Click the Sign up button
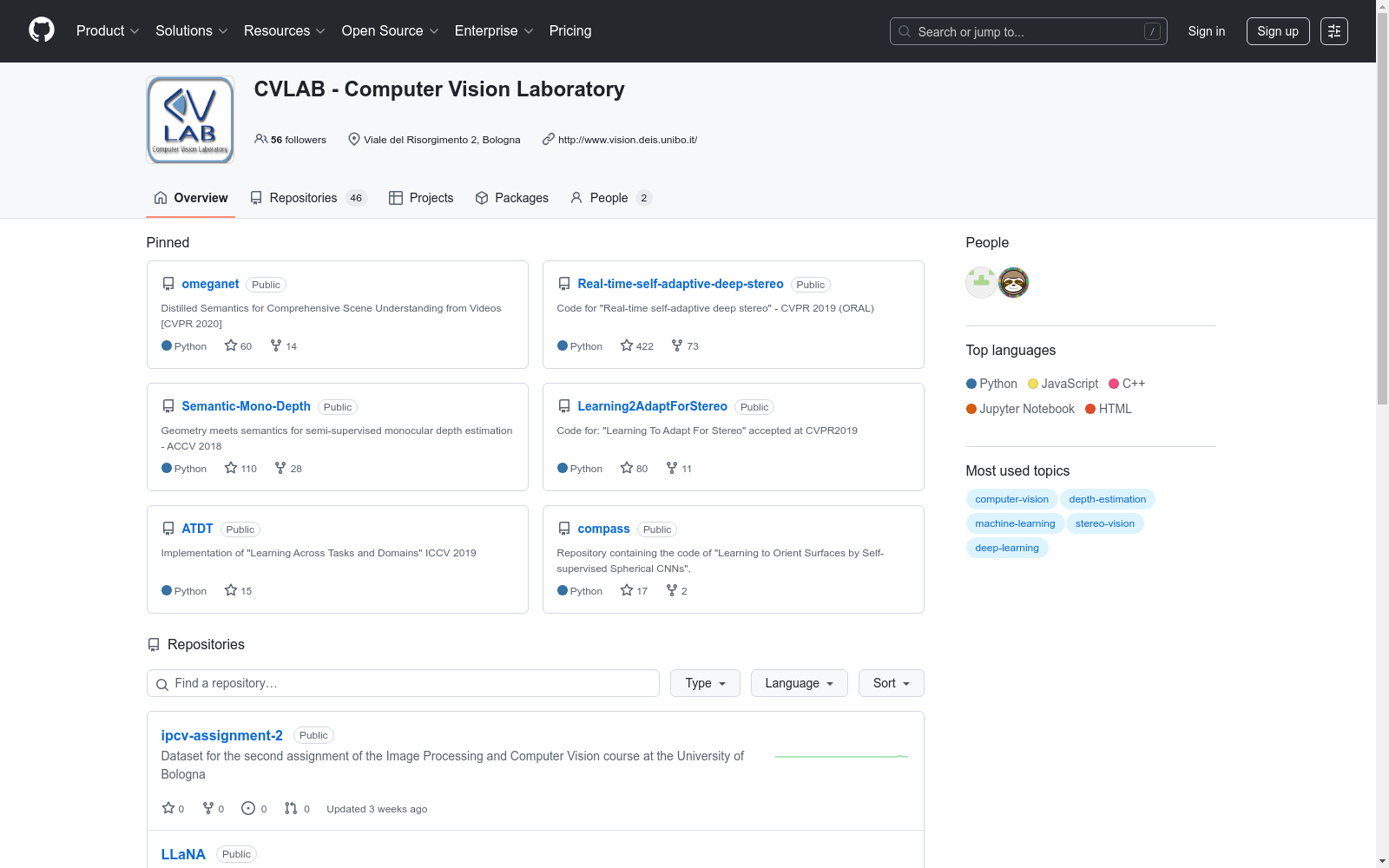 click(x=1278, y=31)
